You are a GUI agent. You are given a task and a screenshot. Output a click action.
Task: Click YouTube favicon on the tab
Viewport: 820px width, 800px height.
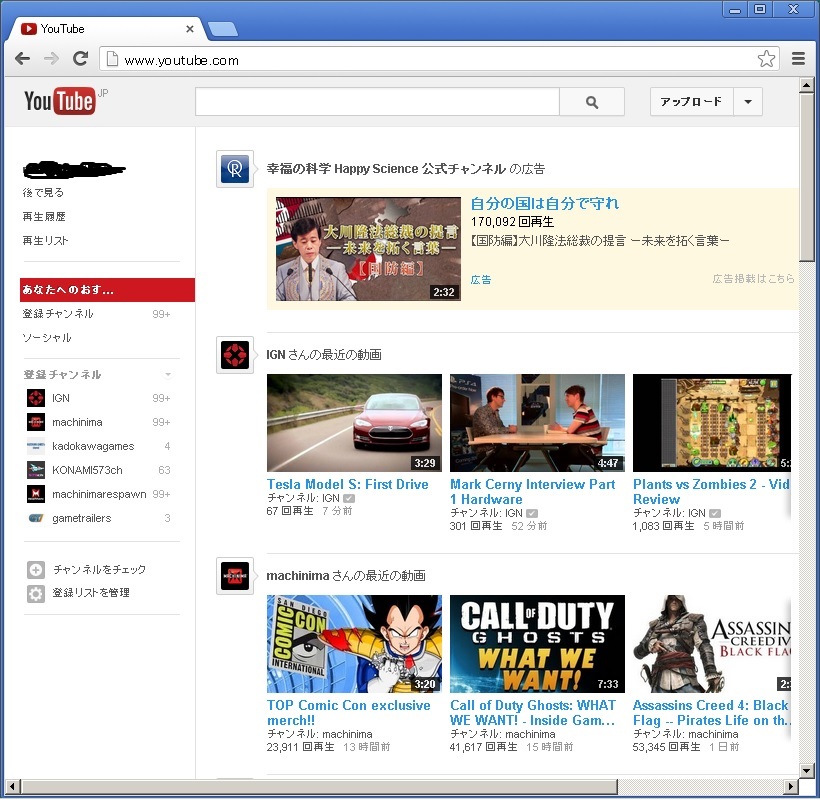tap(29, 29)
